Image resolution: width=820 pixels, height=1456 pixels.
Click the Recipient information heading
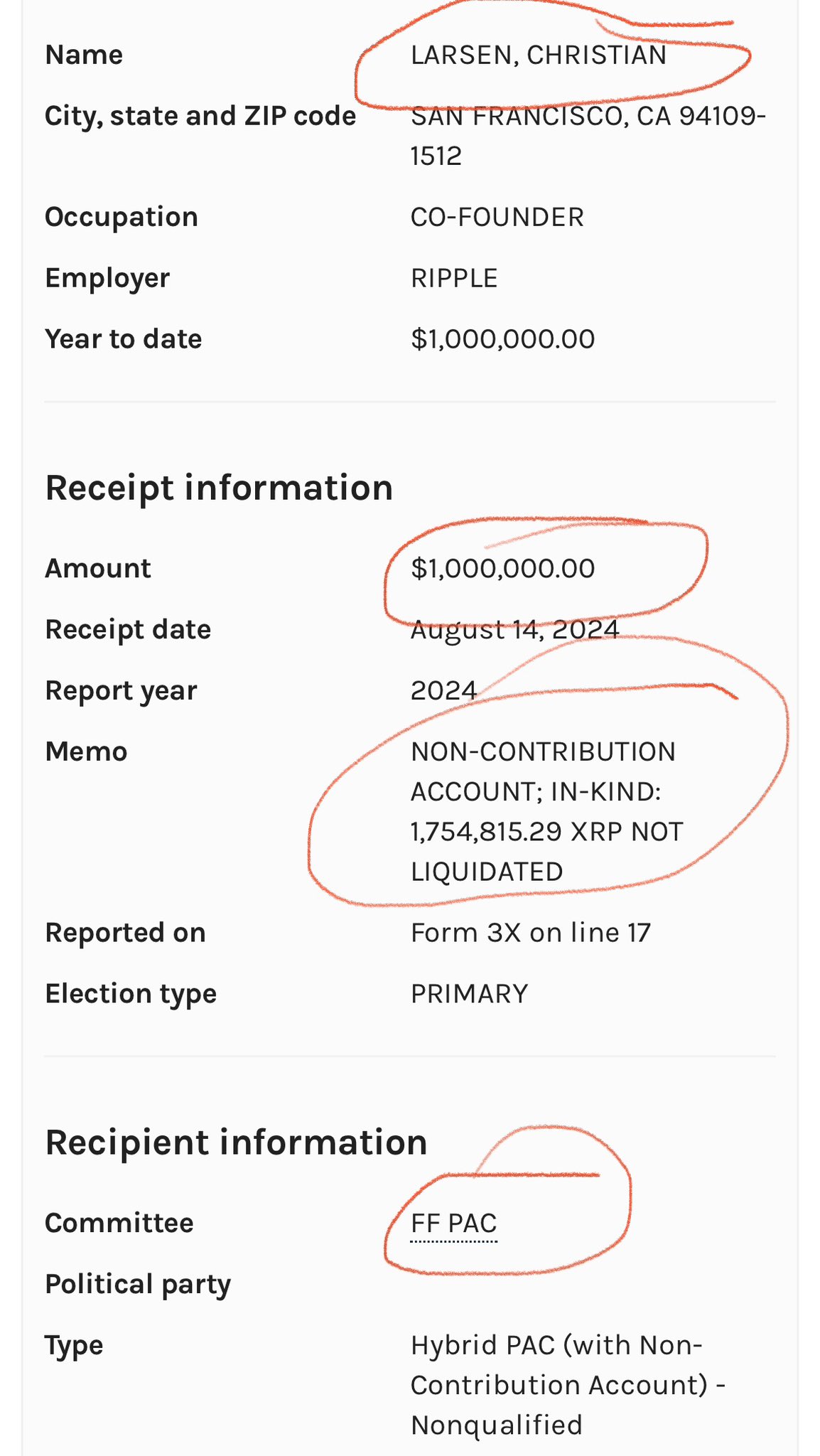[236, 1142]
